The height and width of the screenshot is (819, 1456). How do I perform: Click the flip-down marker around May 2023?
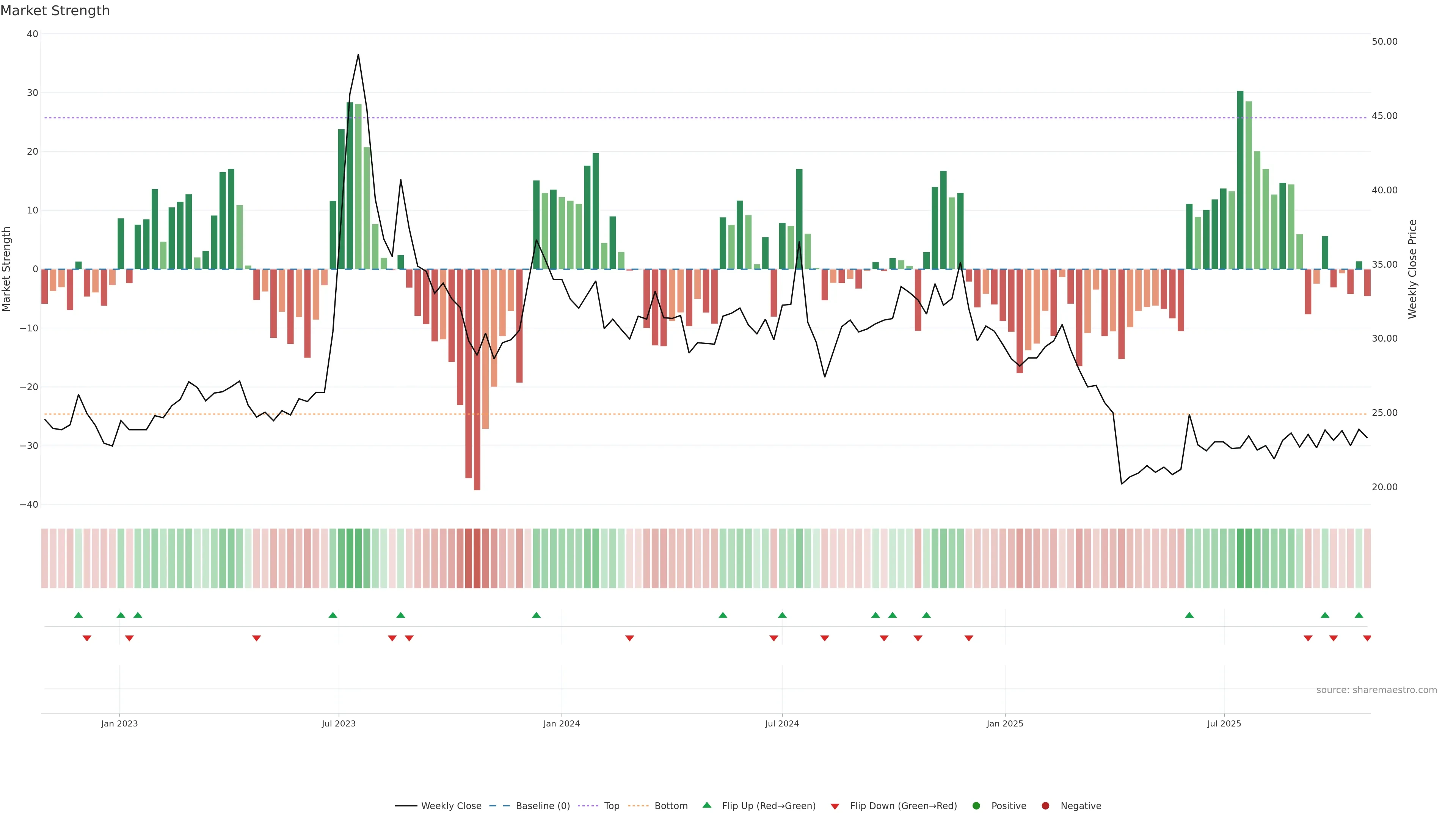(x=256, y=638)
